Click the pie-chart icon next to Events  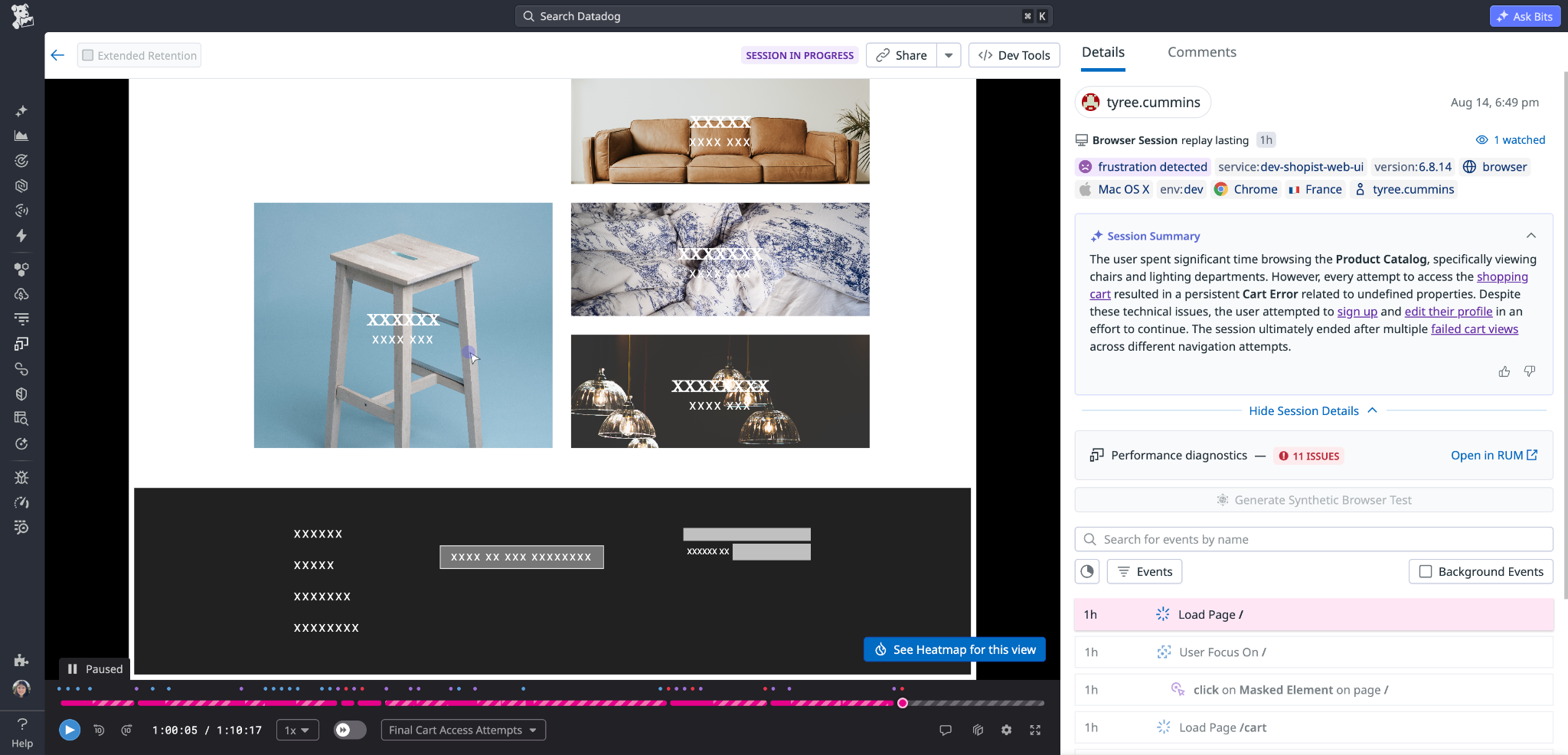[x=1087, y=571]
